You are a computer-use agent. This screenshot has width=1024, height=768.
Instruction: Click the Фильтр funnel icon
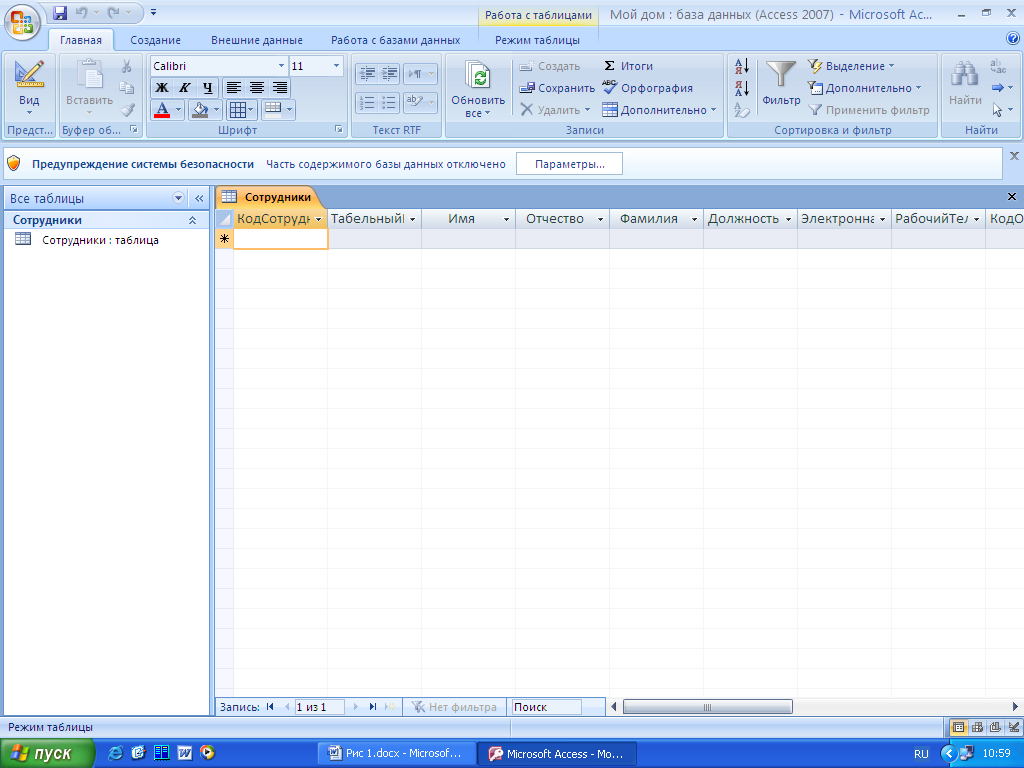[780, 75]
